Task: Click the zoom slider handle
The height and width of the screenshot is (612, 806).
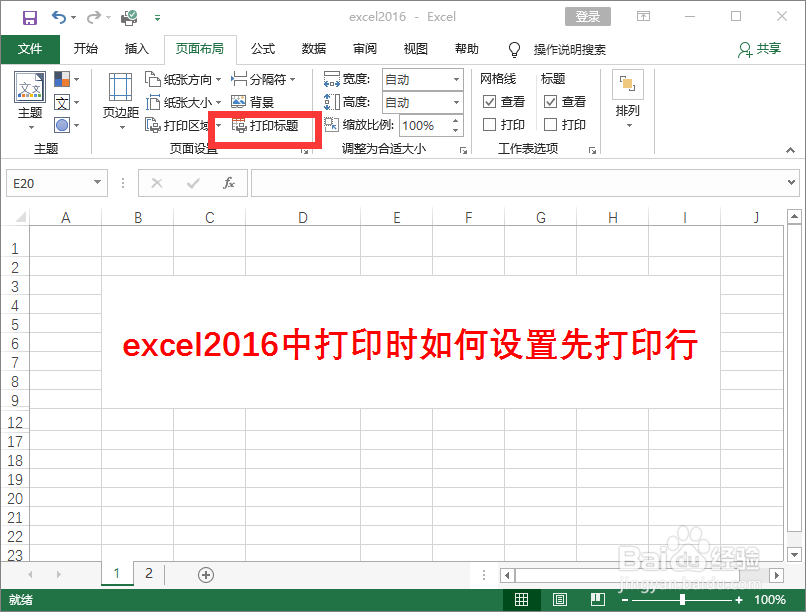Action: coord(682,599)
